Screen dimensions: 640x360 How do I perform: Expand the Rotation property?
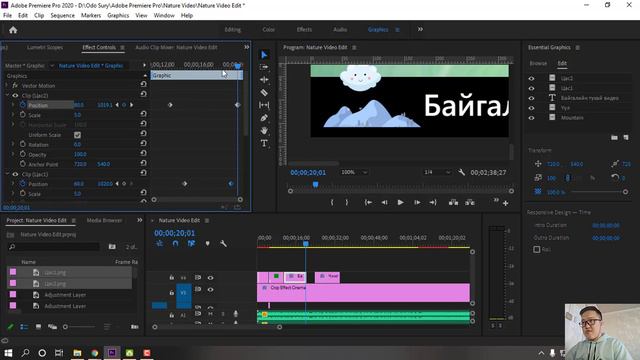(x=13, y=144)
